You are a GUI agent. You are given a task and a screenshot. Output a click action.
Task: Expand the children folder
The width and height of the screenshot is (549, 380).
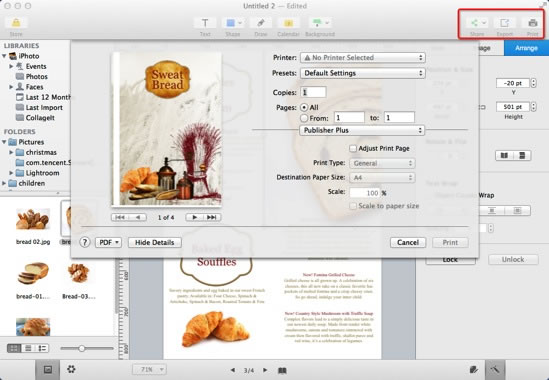[4, 183]
